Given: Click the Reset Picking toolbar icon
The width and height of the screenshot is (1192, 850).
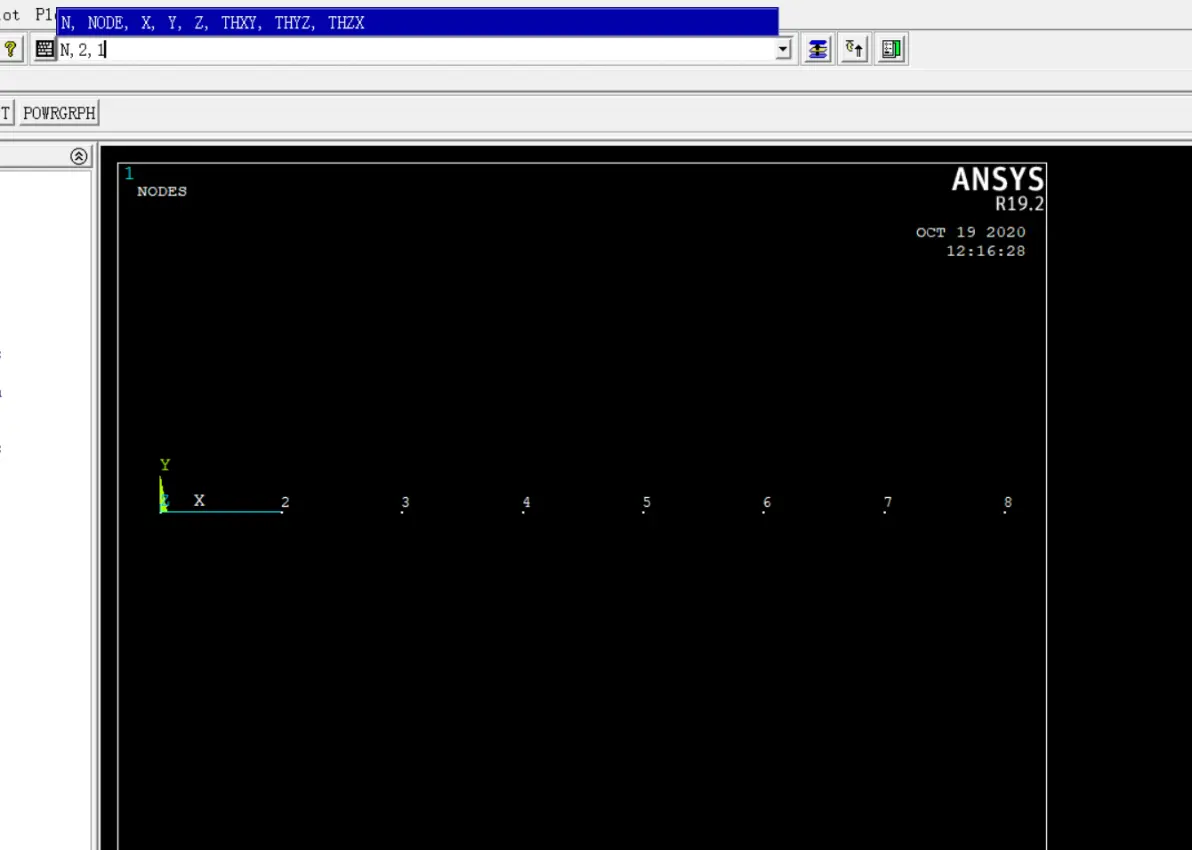Looking at the screenshot, I should (854, 49).
